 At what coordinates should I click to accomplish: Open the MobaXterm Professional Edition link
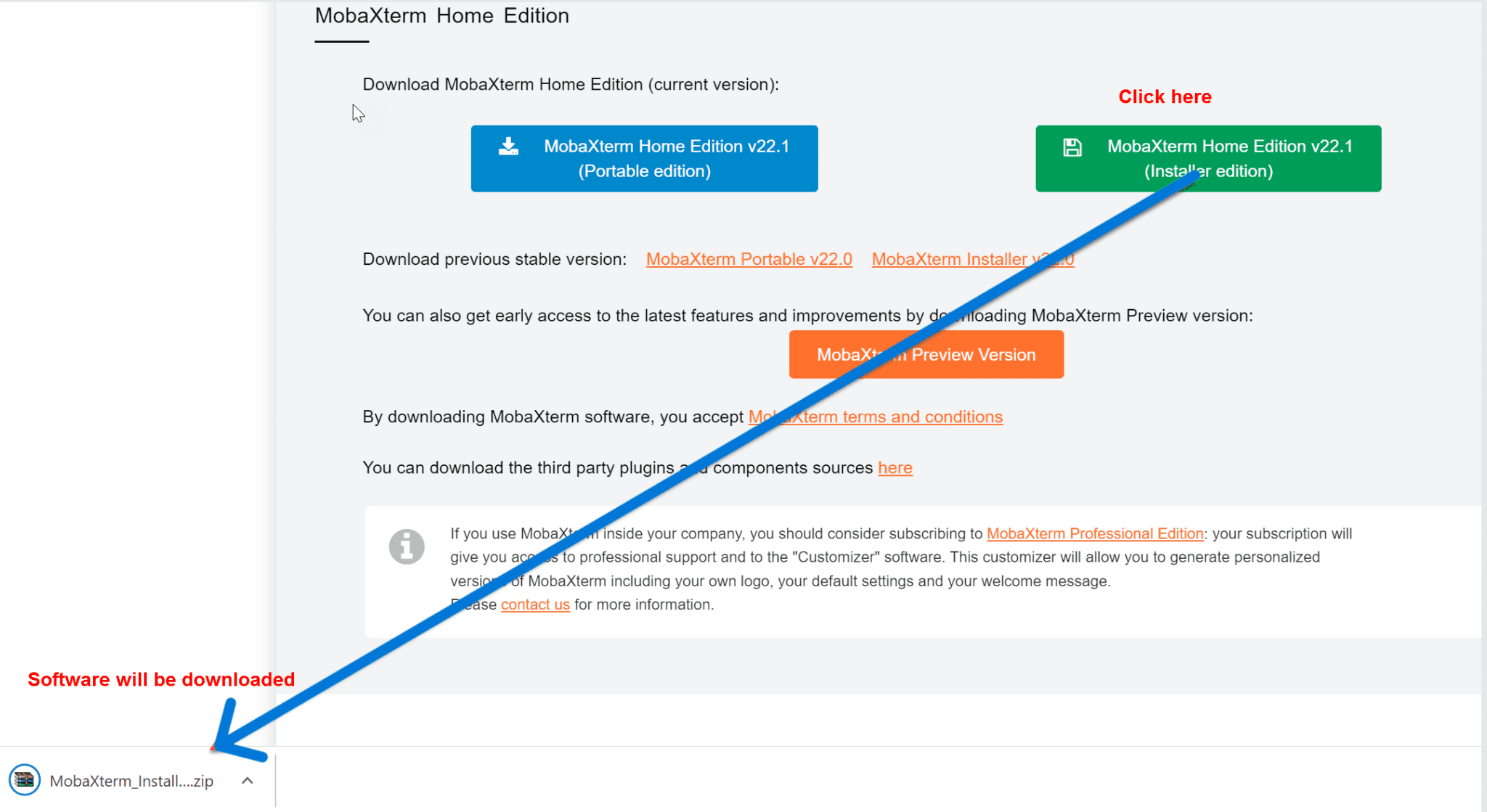coord(1094,533)
